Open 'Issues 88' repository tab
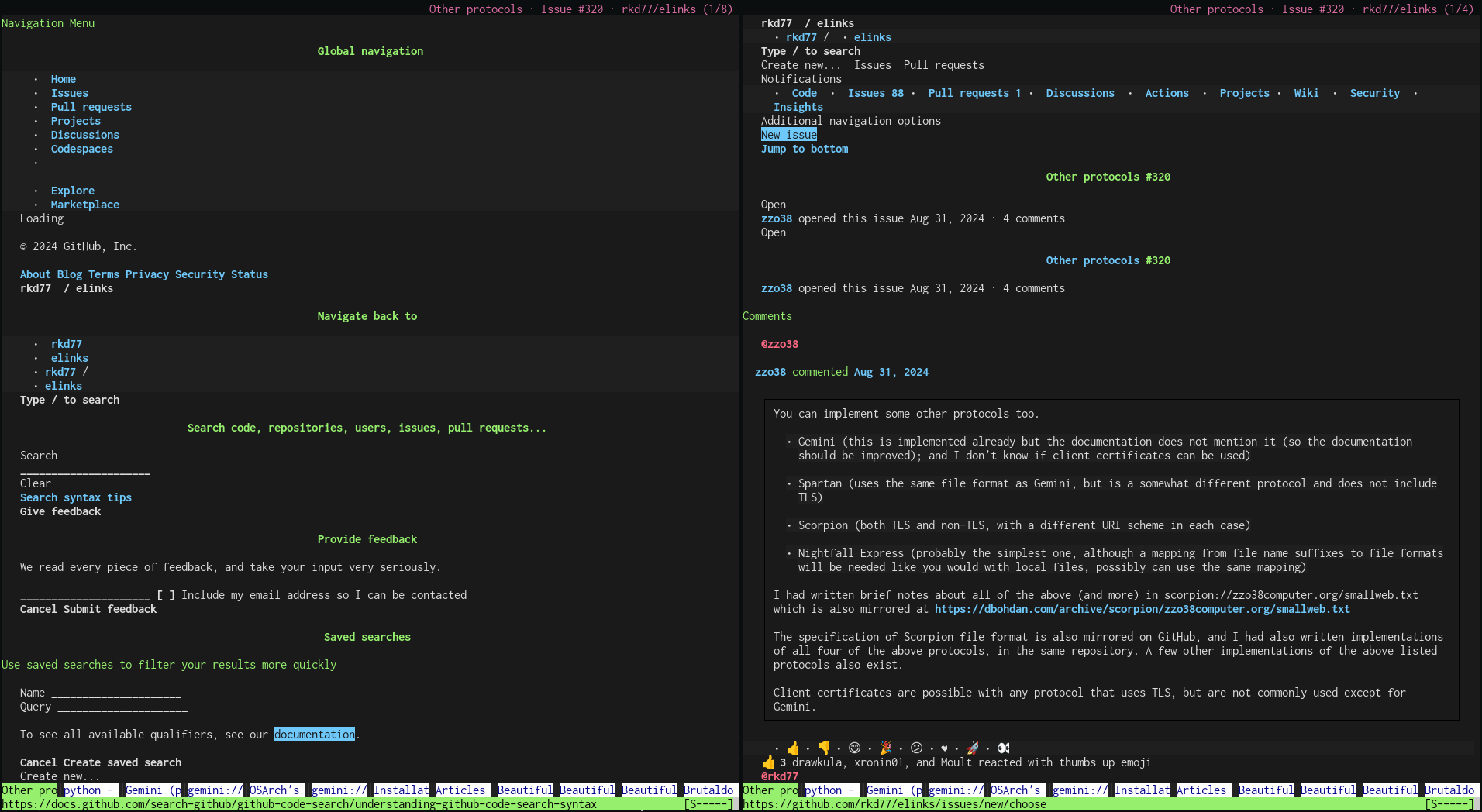1482x812 pixels. tap(876, 93)
